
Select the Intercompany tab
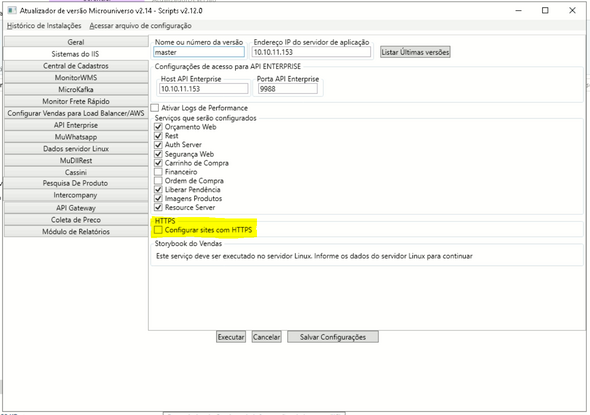tap(76, 195)
